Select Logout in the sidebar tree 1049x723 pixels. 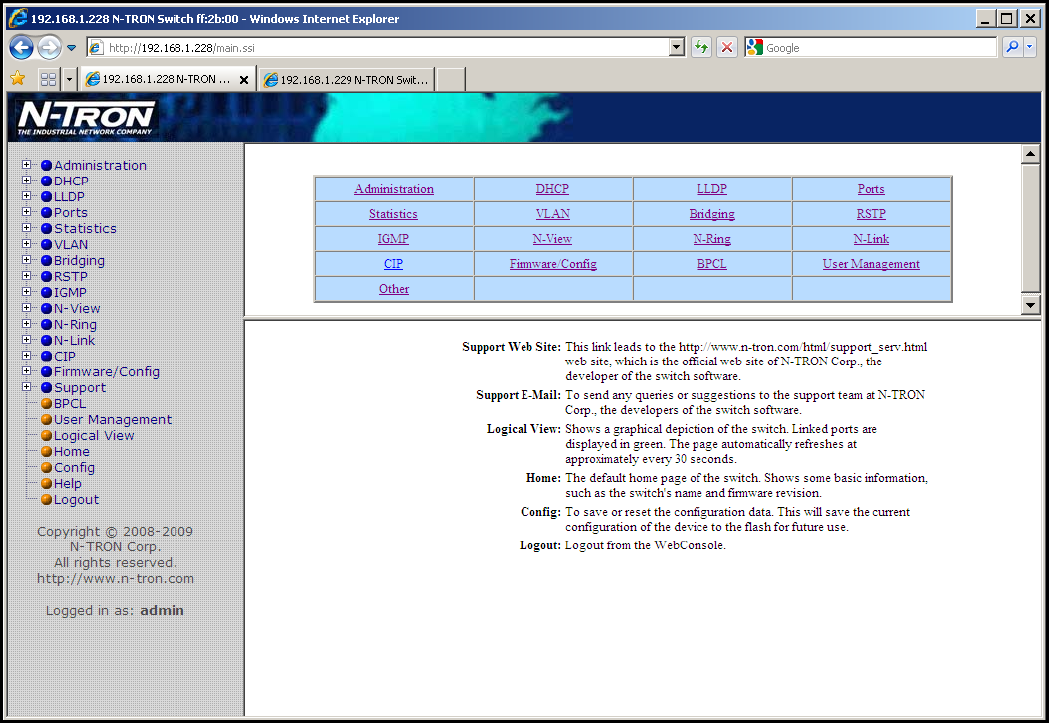pos(76,500)
